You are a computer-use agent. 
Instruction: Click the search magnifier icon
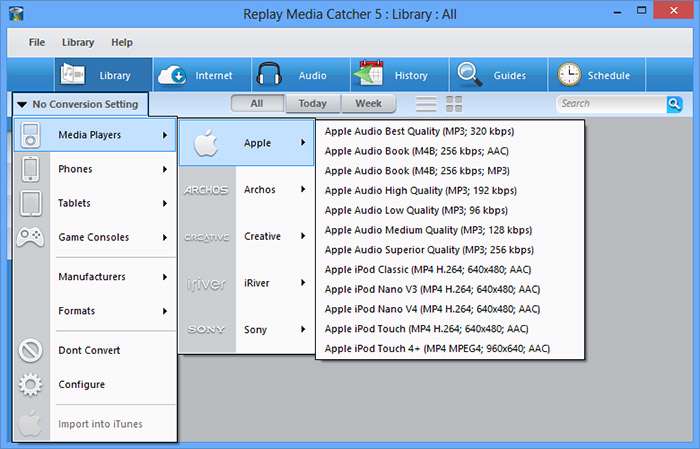[x=674, y=103]
